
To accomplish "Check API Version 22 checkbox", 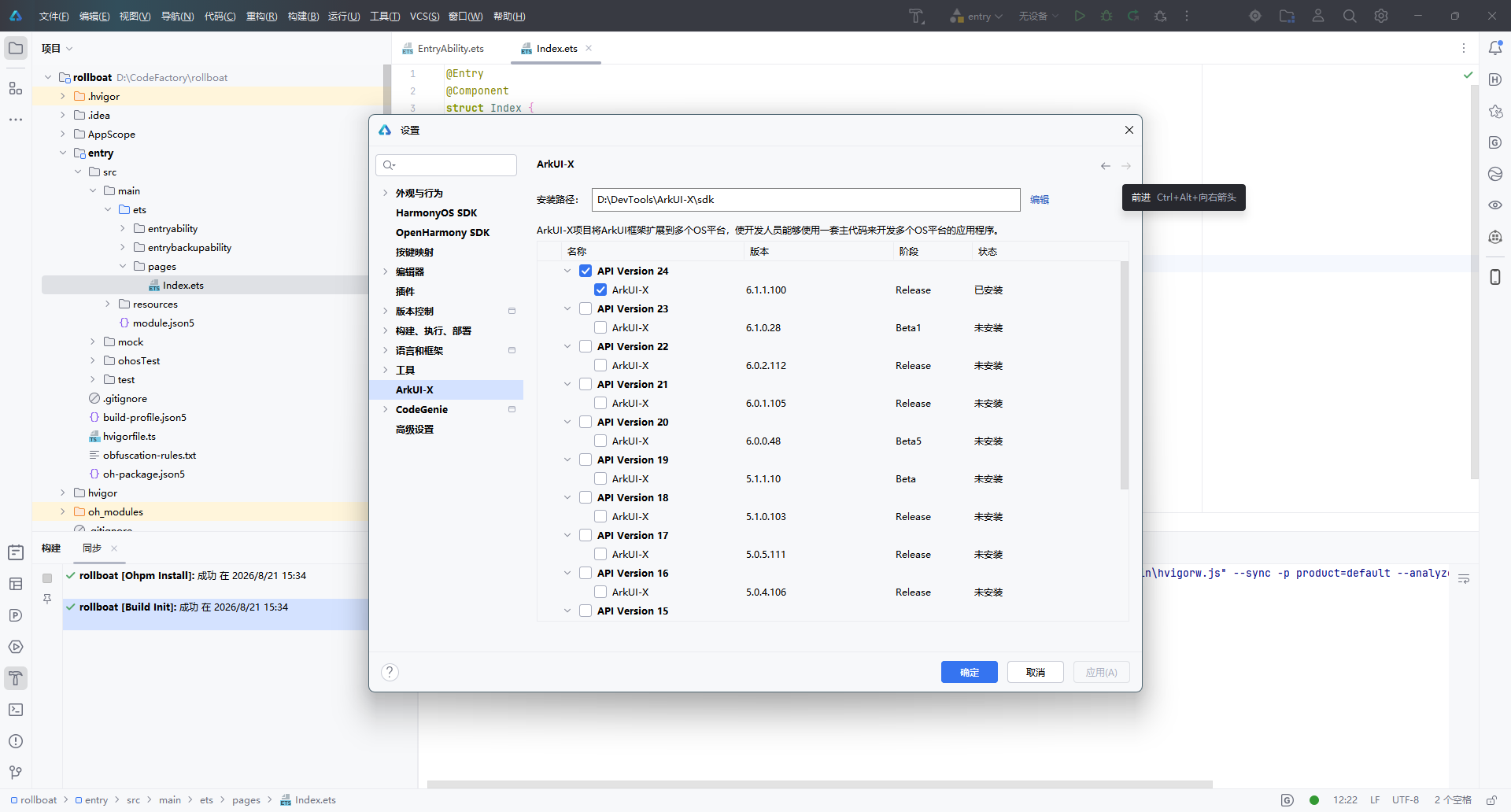I will [586, 346].
